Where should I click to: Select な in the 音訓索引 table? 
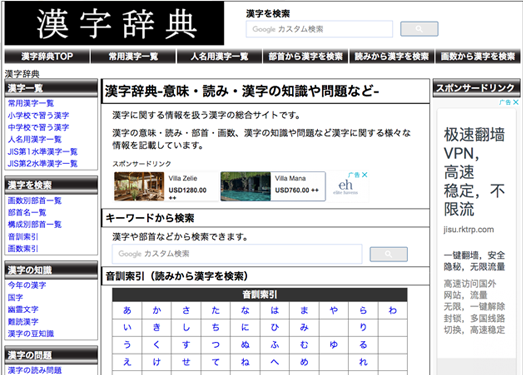(x=245, y=311)
